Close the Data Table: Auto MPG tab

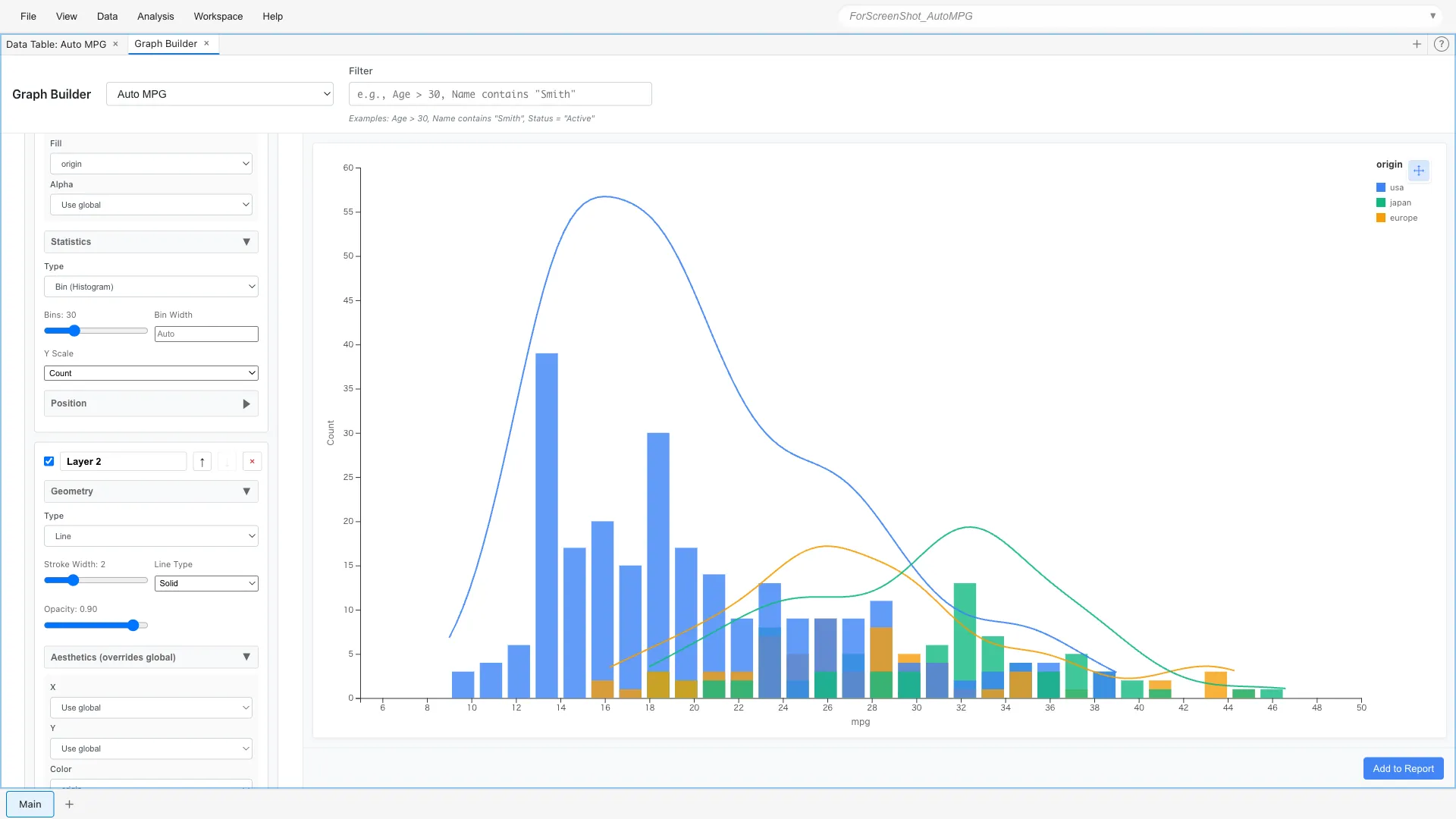click(115, 44)
